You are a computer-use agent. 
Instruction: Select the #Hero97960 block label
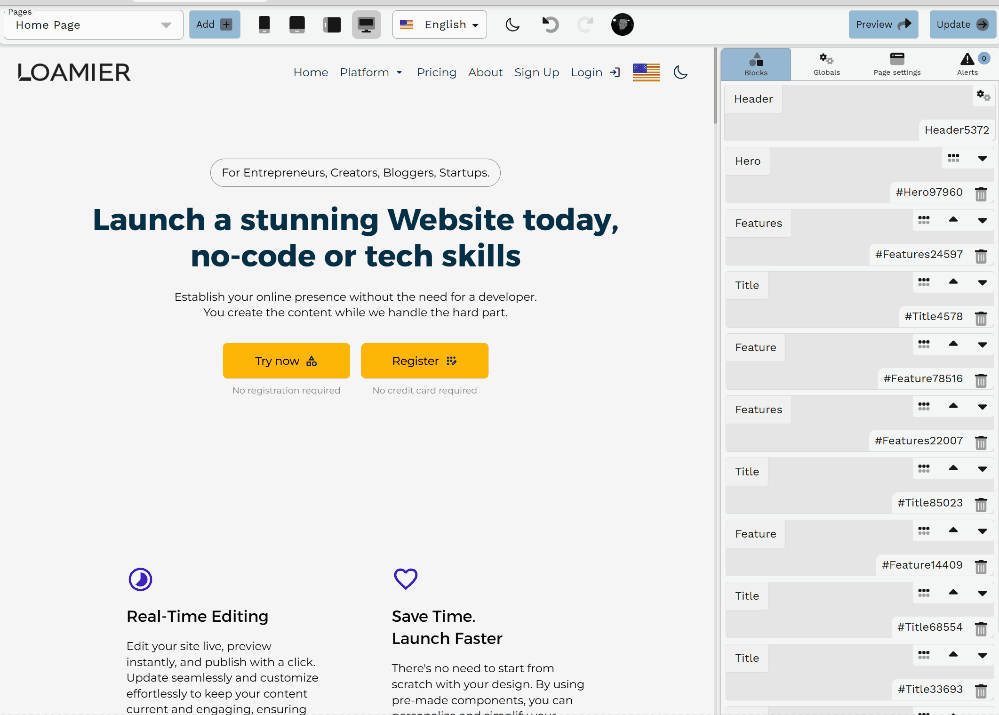click(x=929, y=192)
